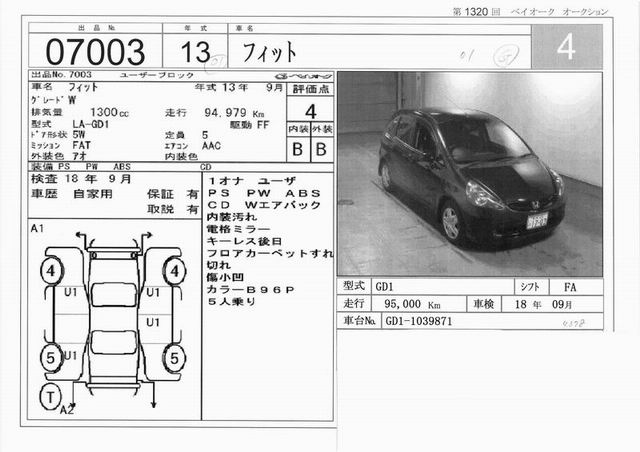Click the chassis number GD1-1039871
640x452 pixels.
pyautogui.click(x=419, y=321)
